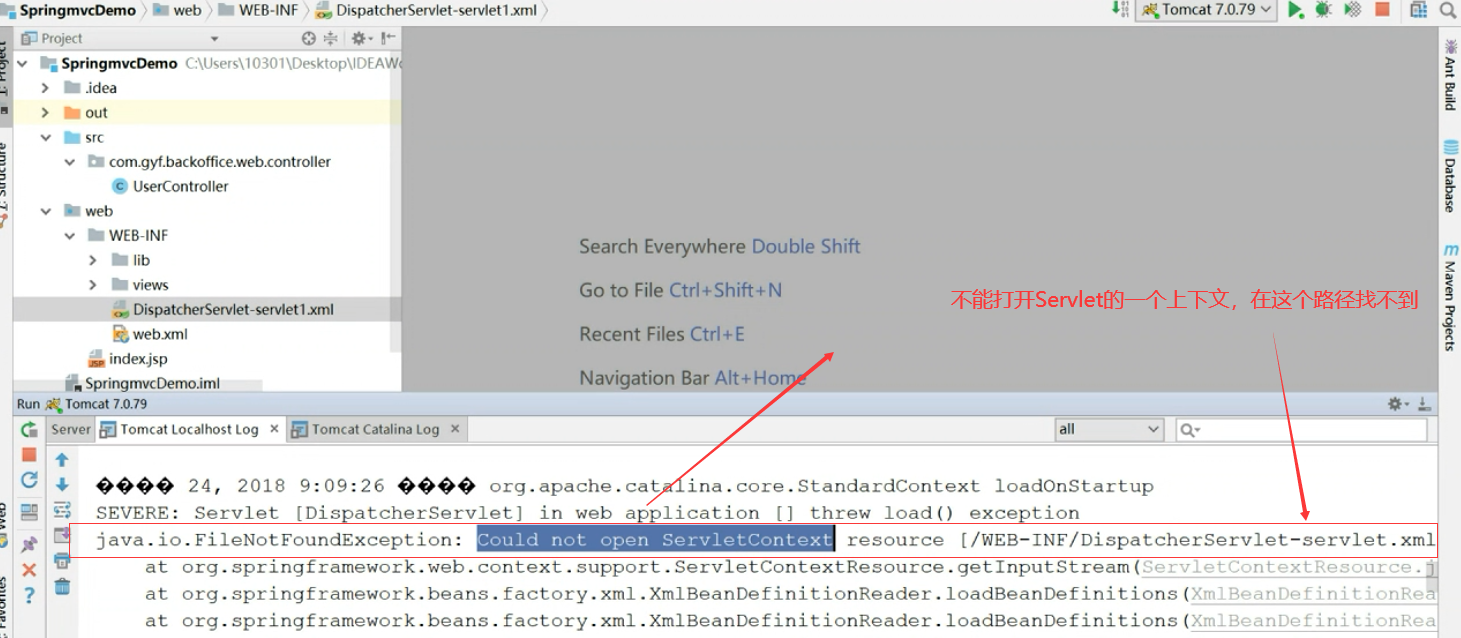The height and width of the screenshot is (638, 1461).
Task: Collapse SpringmvcDemo root node arrow
Action: click(x=23, y=63)
